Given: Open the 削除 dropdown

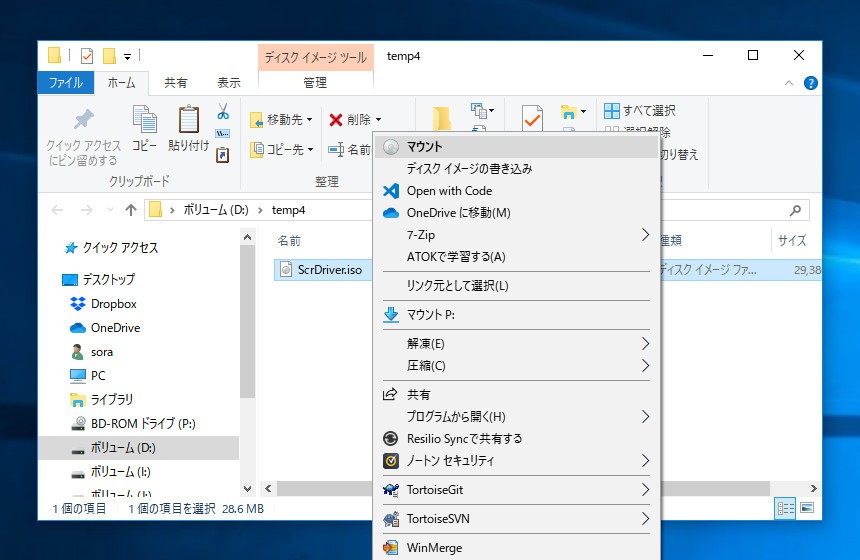Looking at the screenshot, I should point(355,120).
